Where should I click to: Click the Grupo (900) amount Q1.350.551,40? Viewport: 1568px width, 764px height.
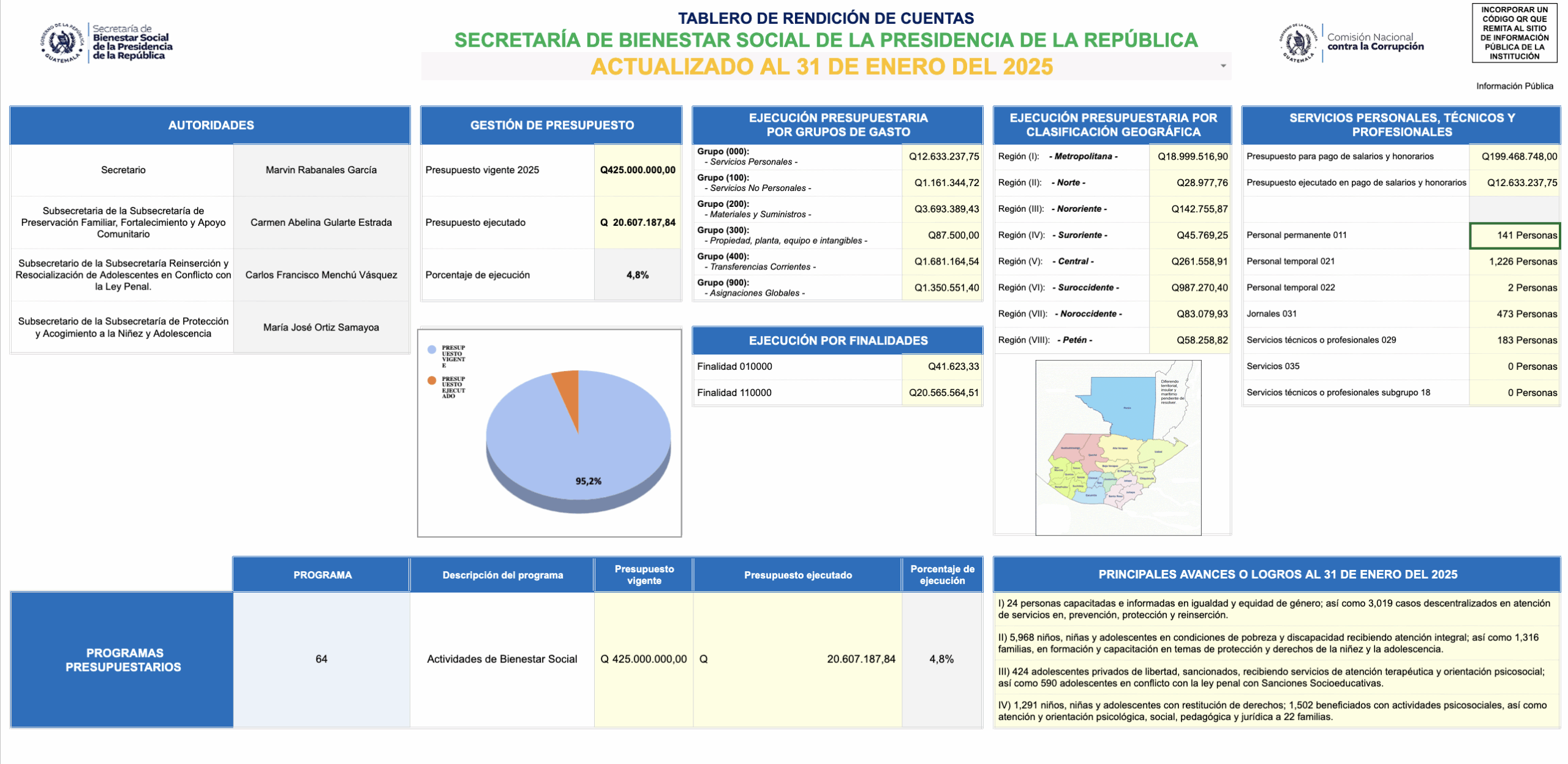coord(943,288)
